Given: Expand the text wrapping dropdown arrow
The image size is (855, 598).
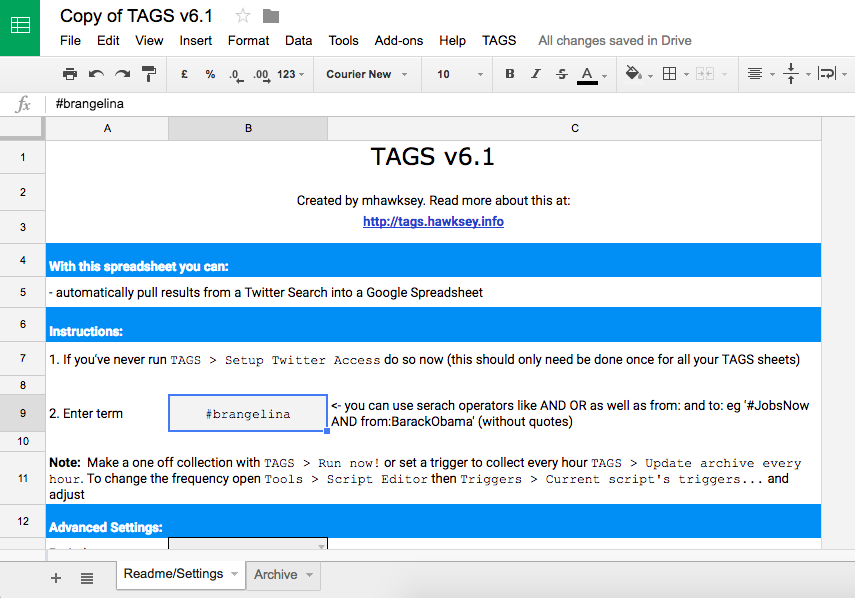Looking at the screenshot, I should click(844, 75).
